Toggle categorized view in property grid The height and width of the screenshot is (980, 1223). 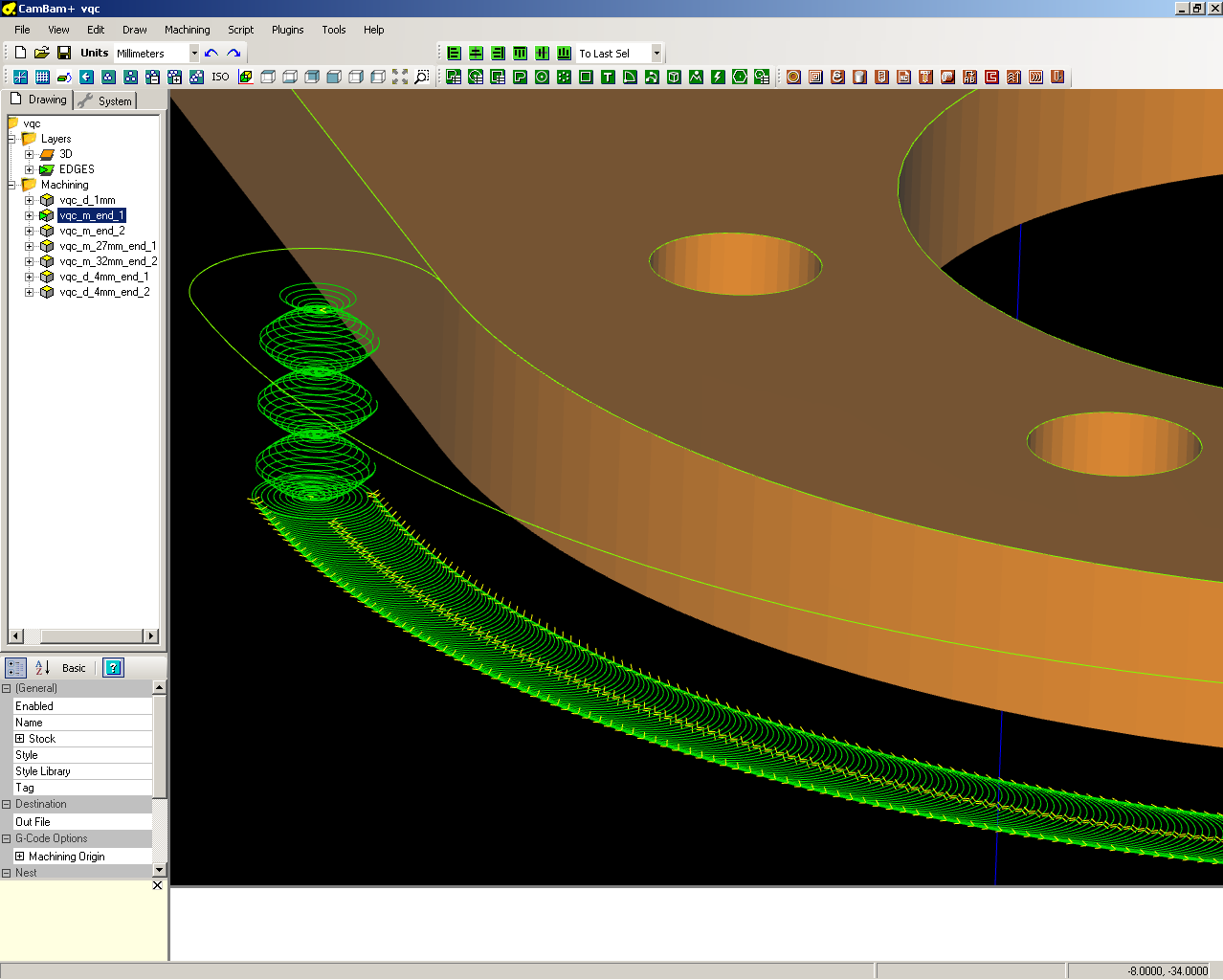[16, 668]
